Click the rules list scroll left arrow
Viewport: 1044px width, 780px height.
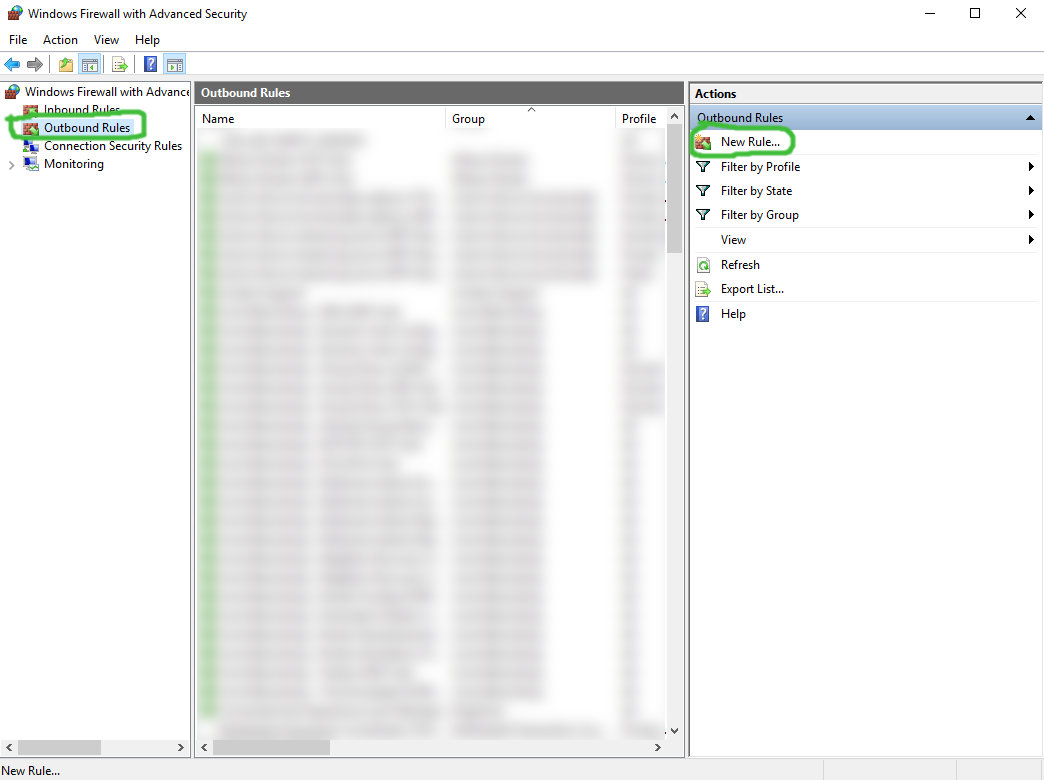click(x=204, y=747)
